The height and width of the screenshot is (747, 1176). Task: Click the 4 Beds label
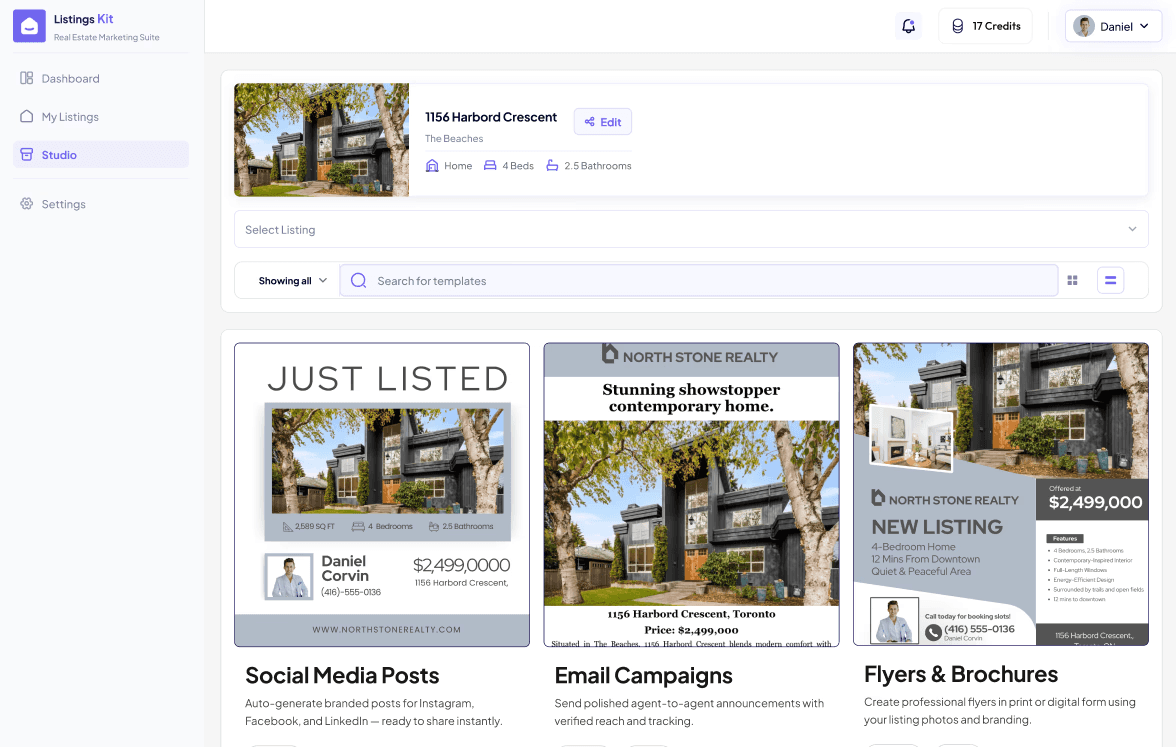(x=518, y=166)
